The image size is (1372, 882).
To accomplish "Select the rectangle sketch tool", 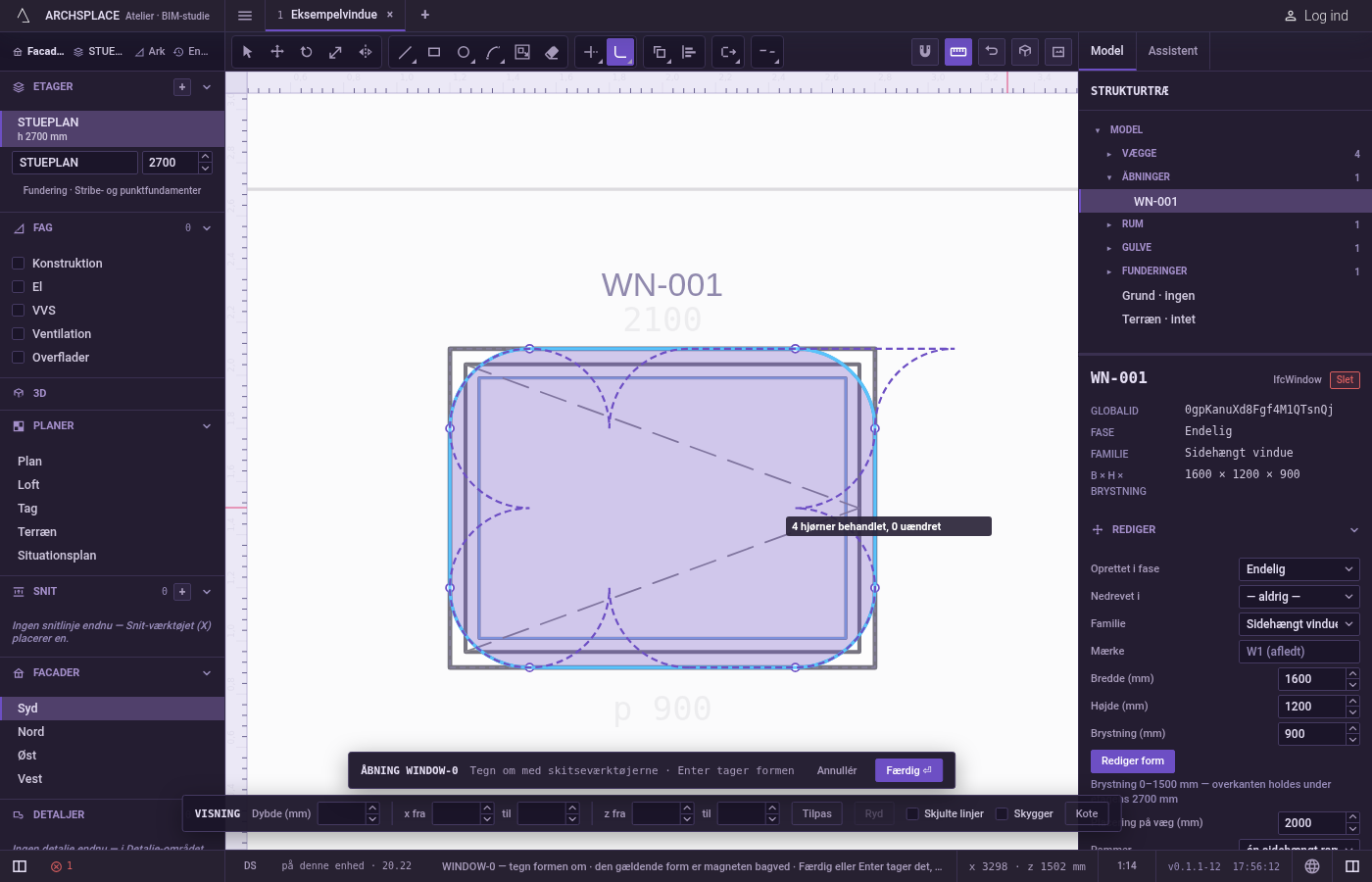I will coord(434,52).
